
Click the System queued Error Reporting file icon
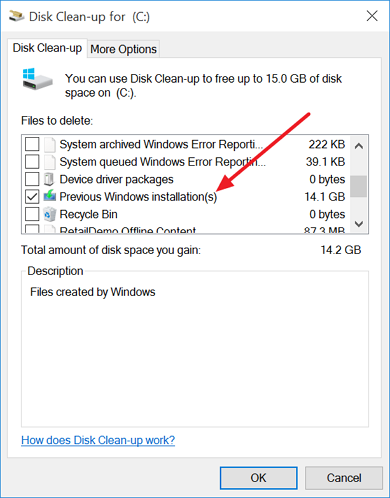(x=50, y=162)
